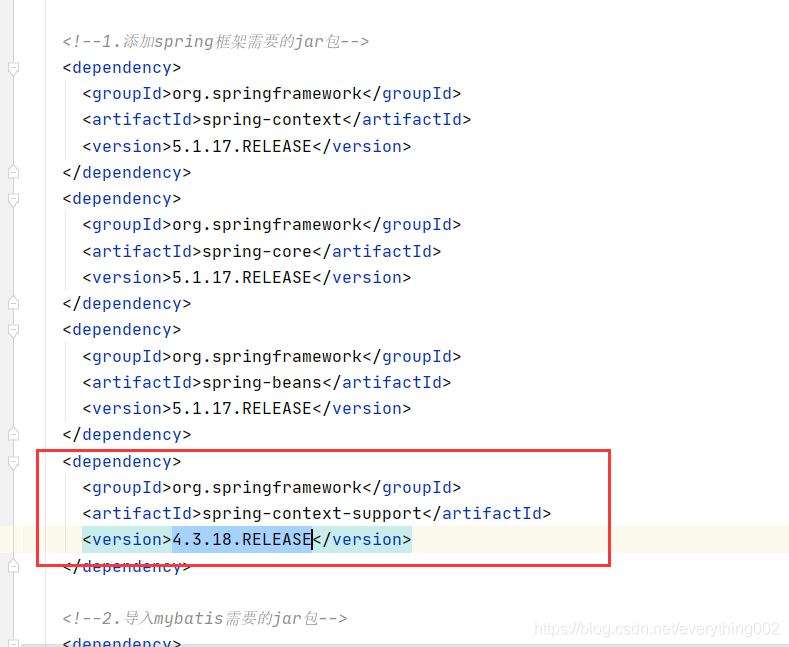
Task: Click groupId line in spring-context-support dependency
Action: (272, 487)
